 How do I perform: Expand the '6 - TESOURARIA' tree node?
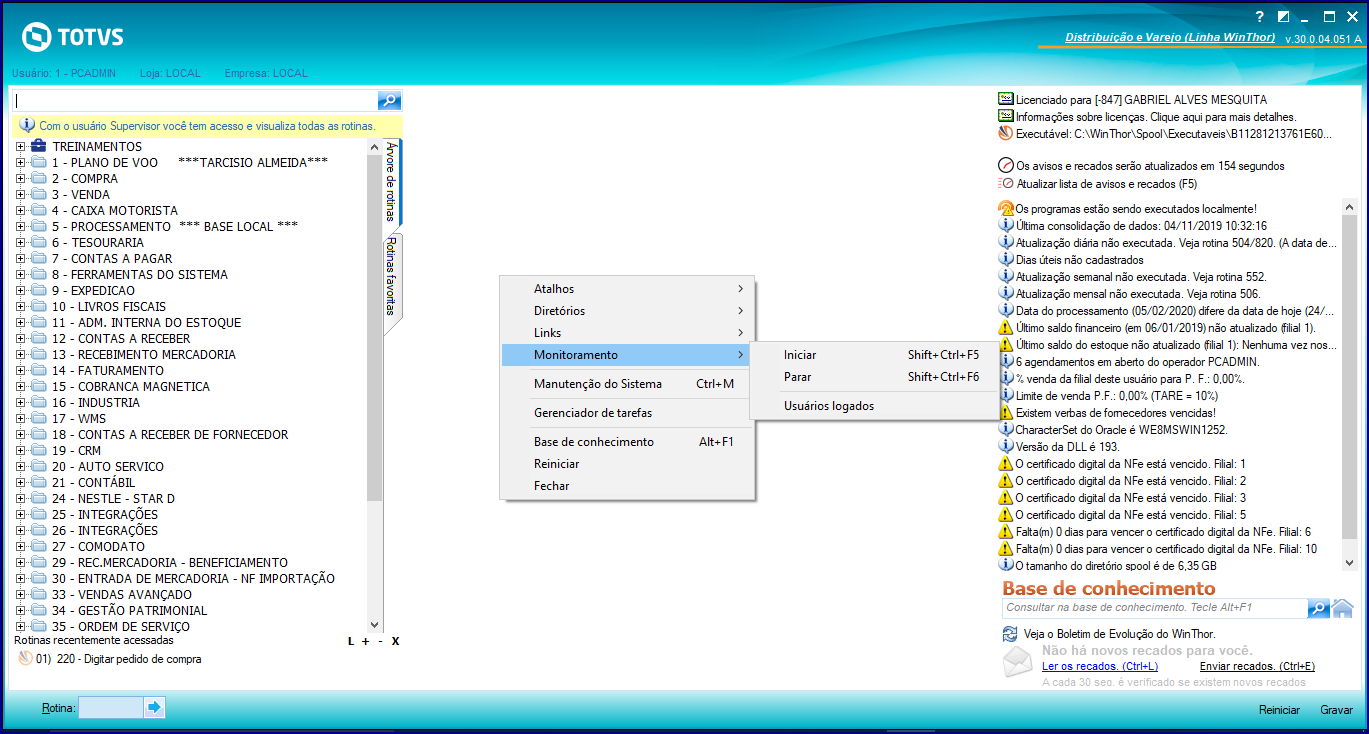[x=20, y=242]
